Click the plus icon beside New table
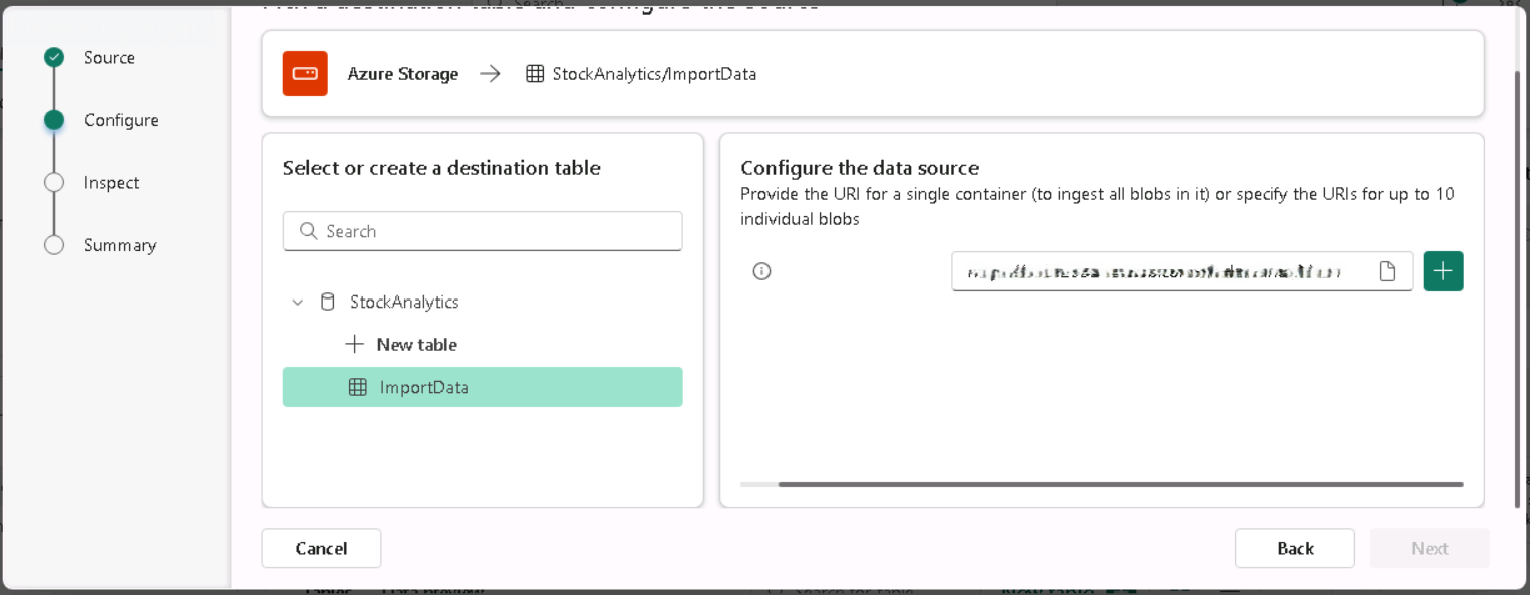 click(354, 344)
